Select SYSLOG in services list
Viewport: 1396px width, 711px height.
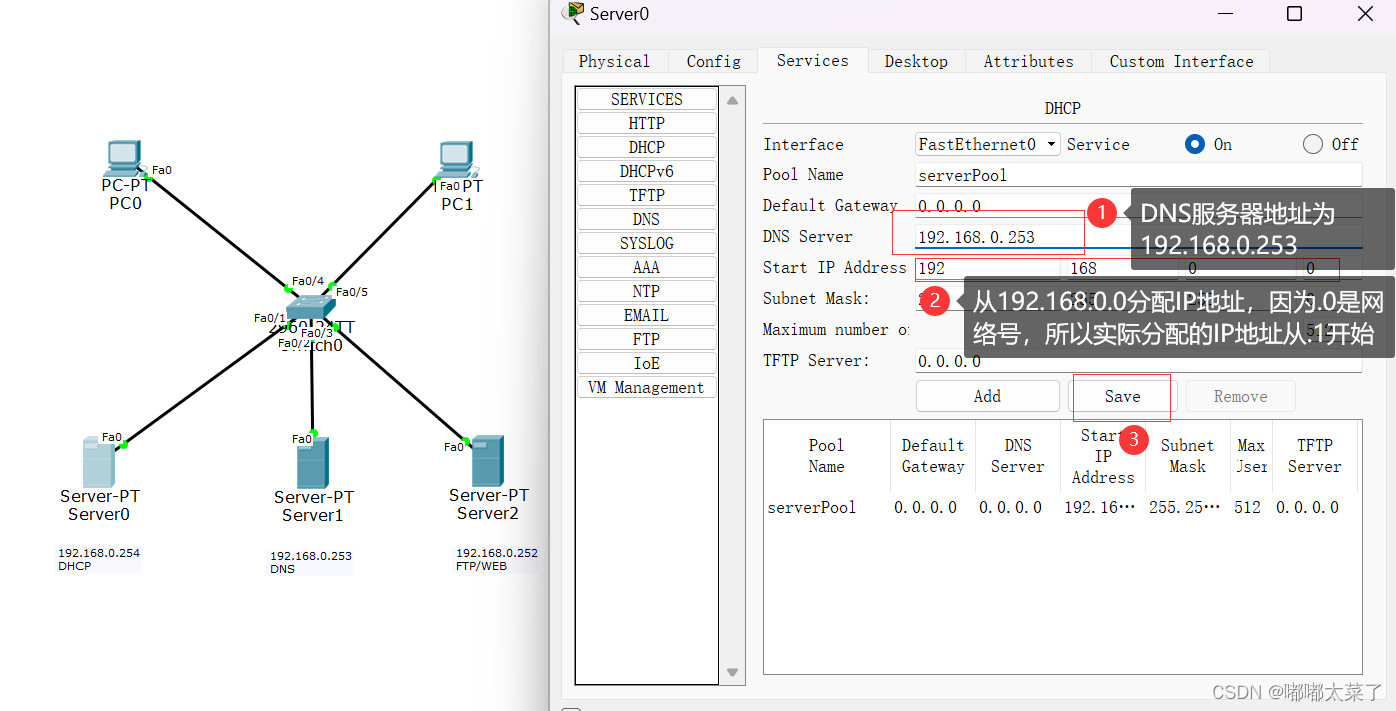click(647, 243)
